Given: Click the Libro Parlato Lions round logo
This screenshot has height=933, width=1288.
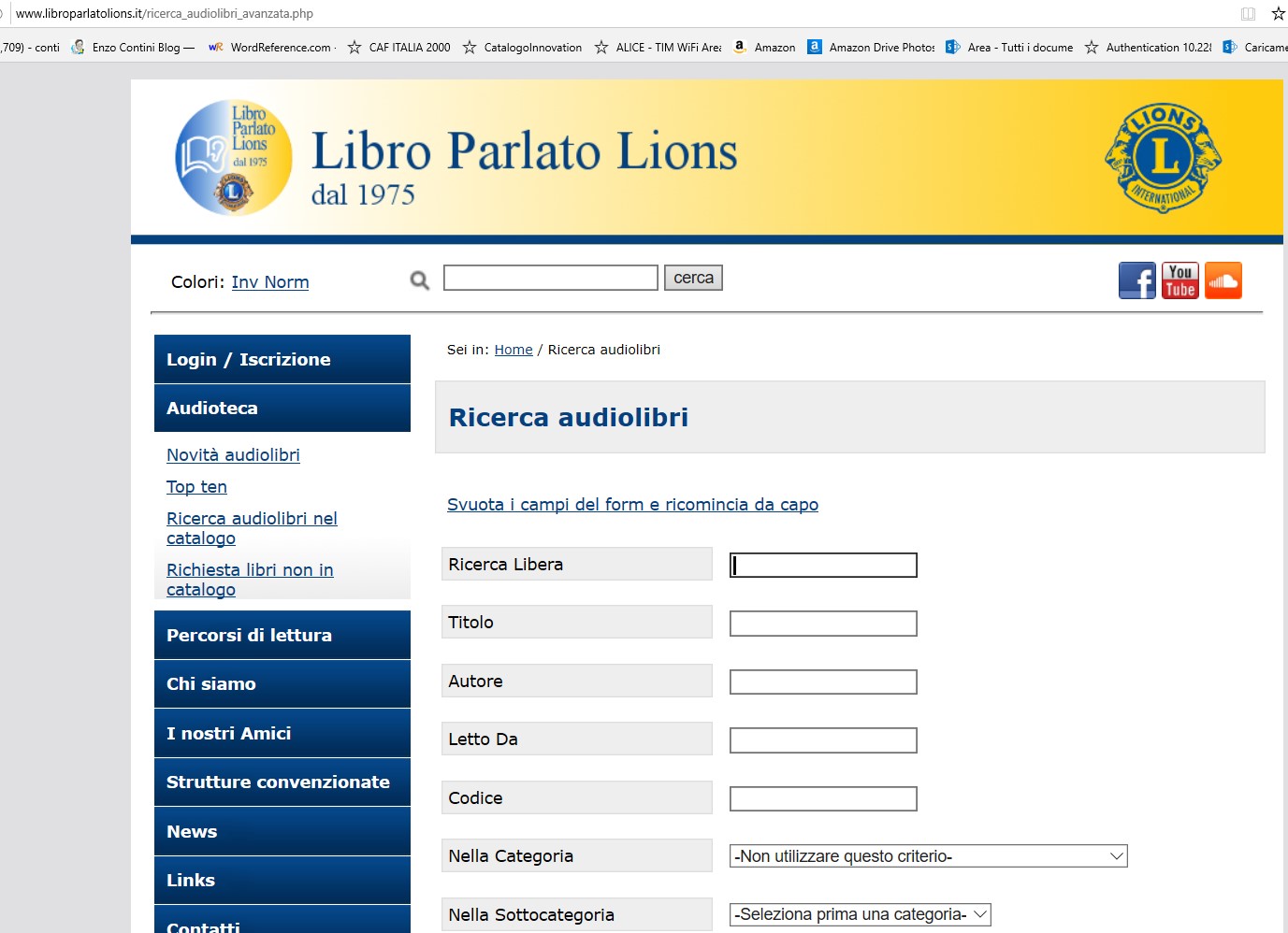Looking at the screenshot, I should (x=234, y=158).
